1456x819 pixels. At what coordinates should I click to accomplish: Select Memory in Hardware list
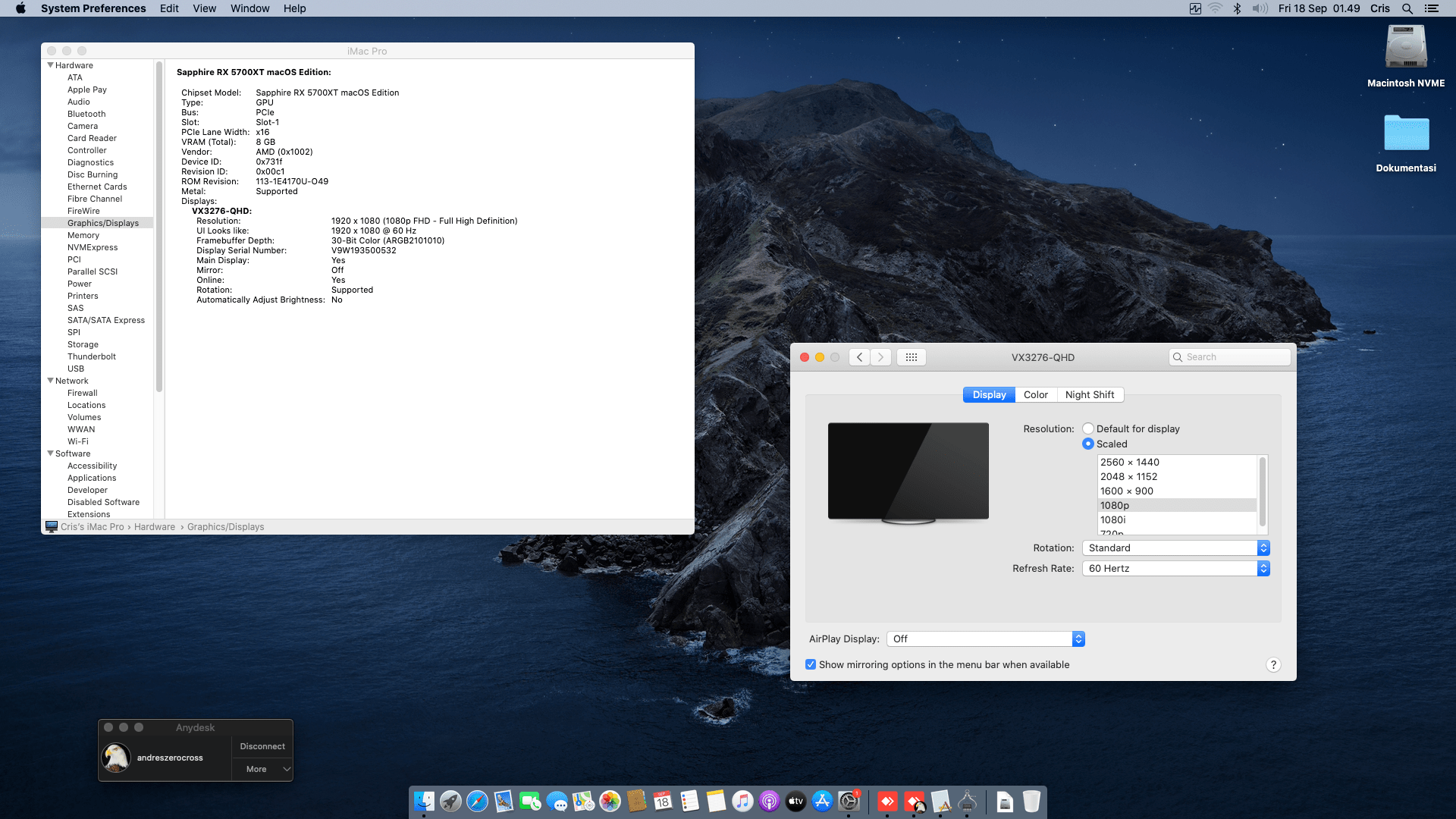coord(83,235)
